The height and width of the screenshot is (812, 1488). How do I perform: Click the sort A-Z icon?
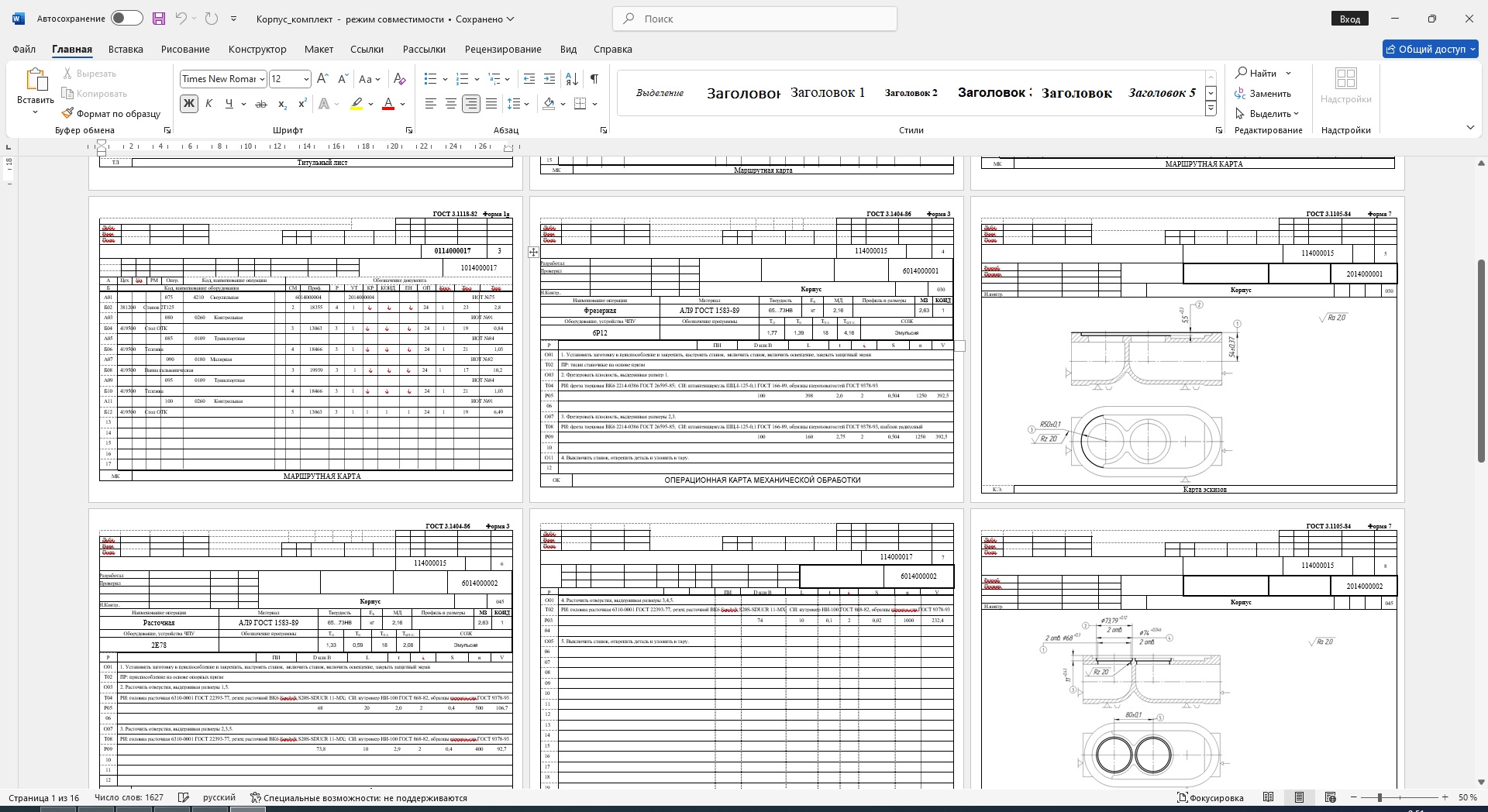572,79
